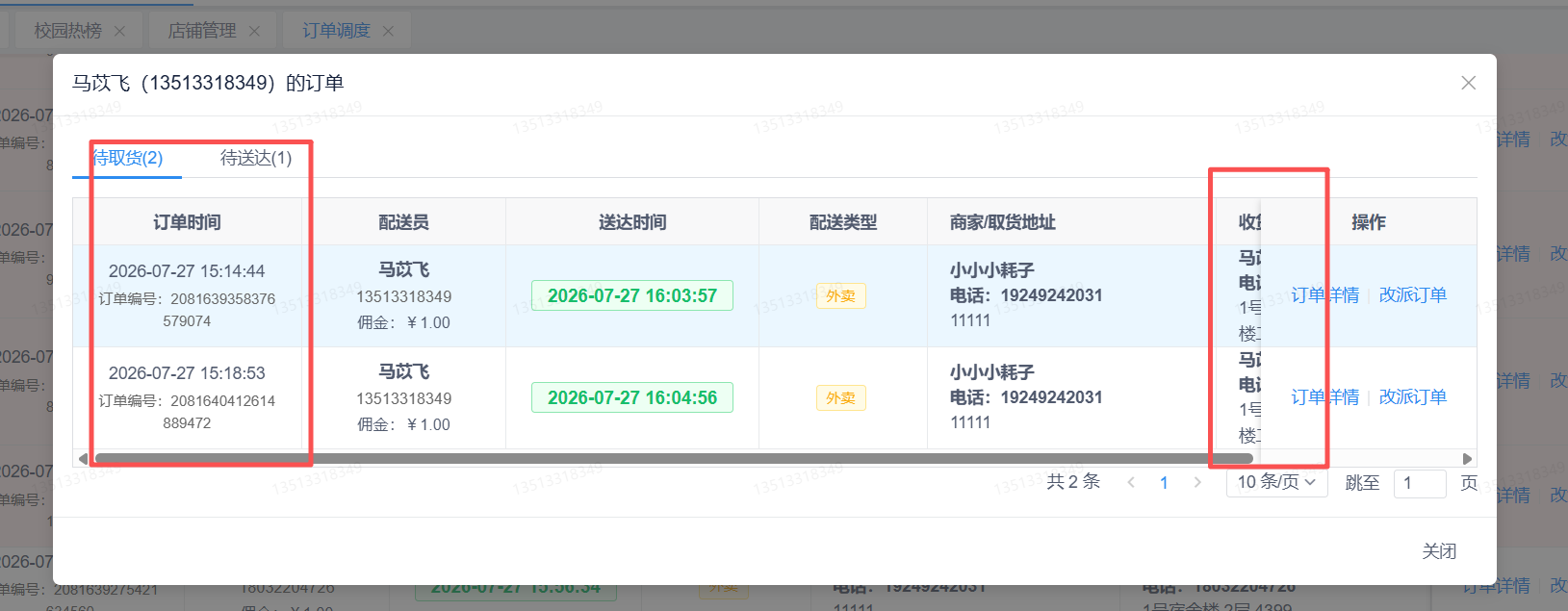Close the 订单调度 tab with its X icon

(x=388, y=31)
